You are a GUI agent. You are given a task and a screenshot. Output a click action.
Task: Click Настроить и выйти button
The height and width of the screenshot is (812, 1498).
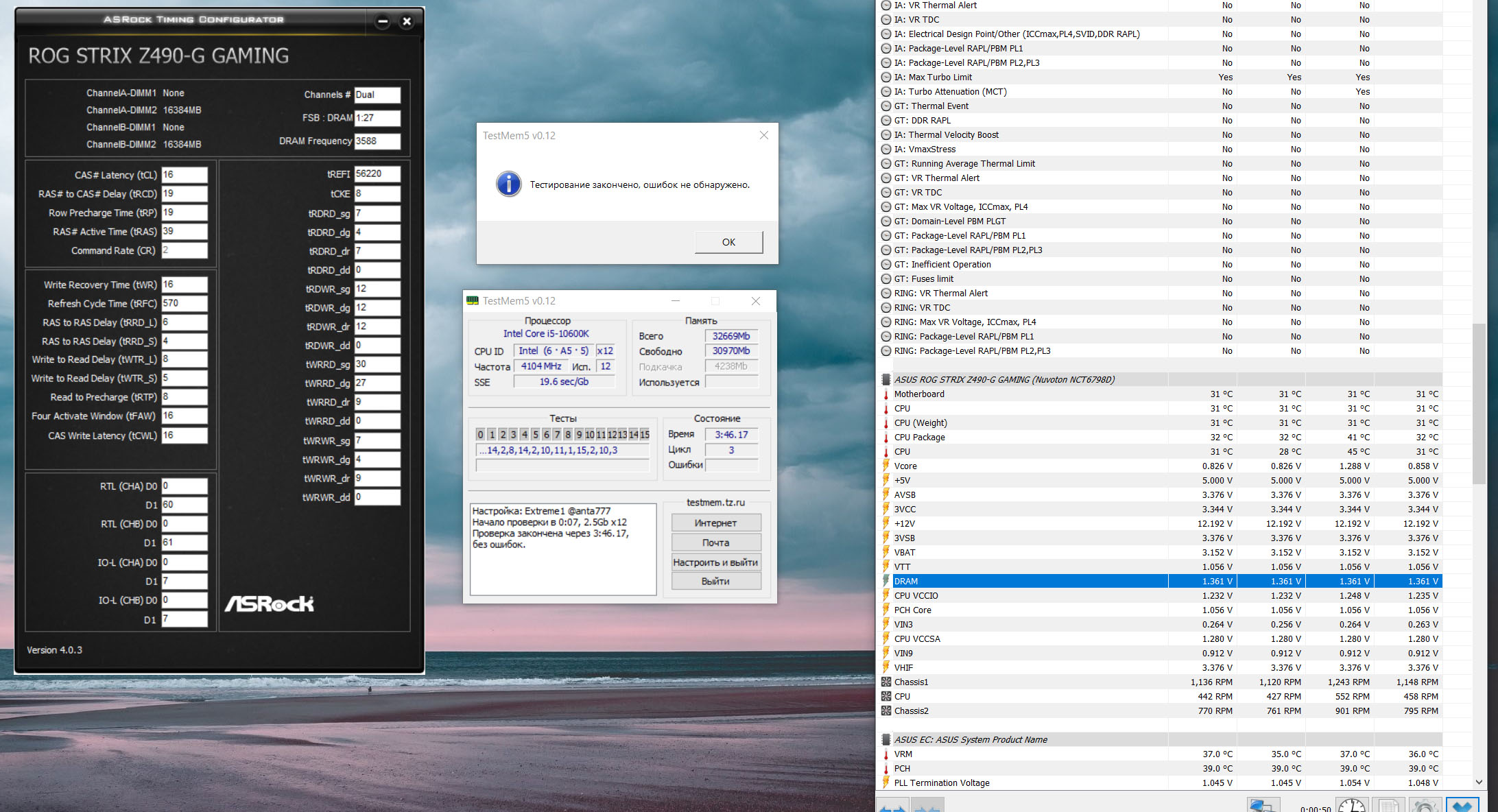(x=715, y=562)
